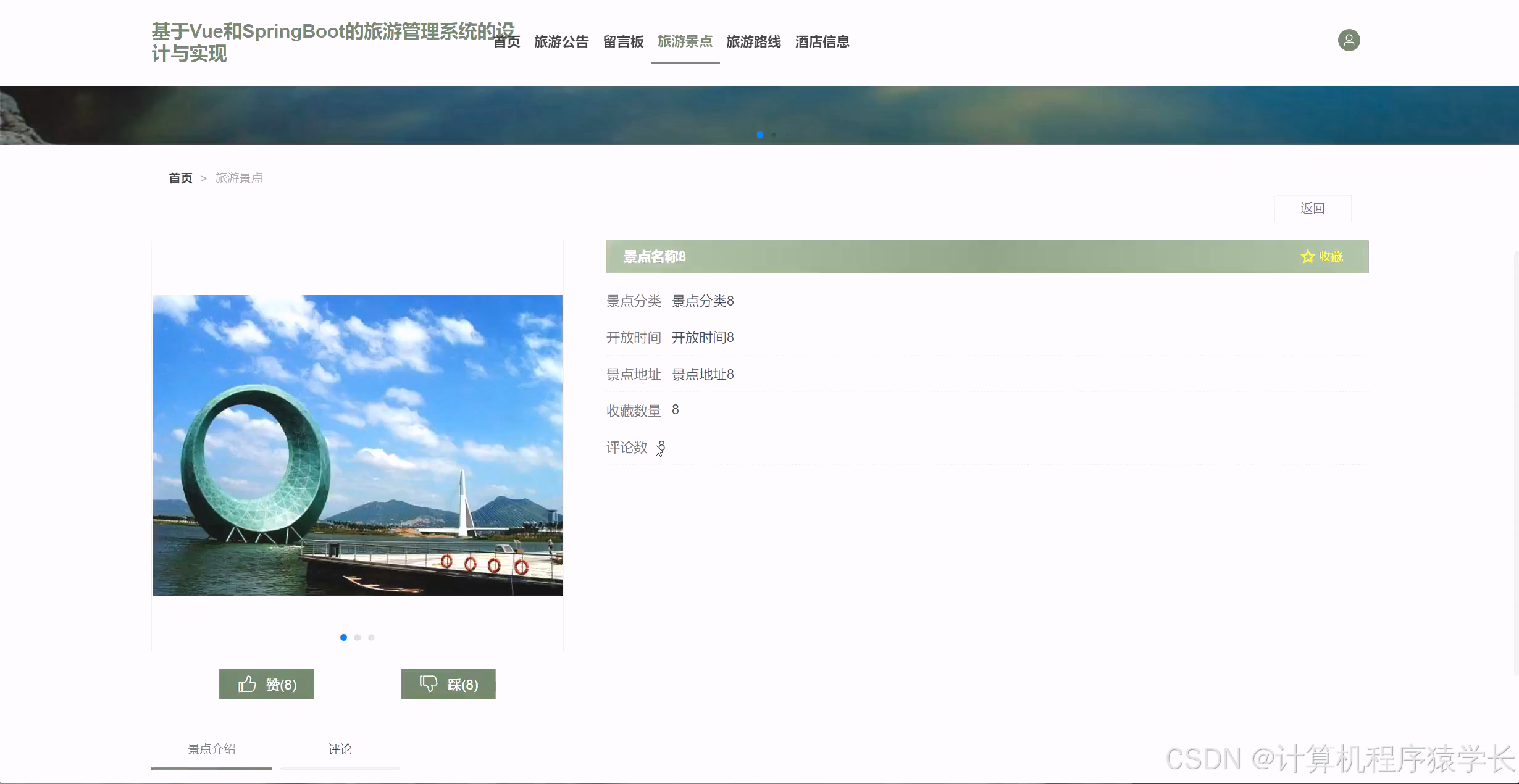The width and height of the screenshot is (1519, 784).
Task: Click the 景点地址8 value
Action: 703,375
